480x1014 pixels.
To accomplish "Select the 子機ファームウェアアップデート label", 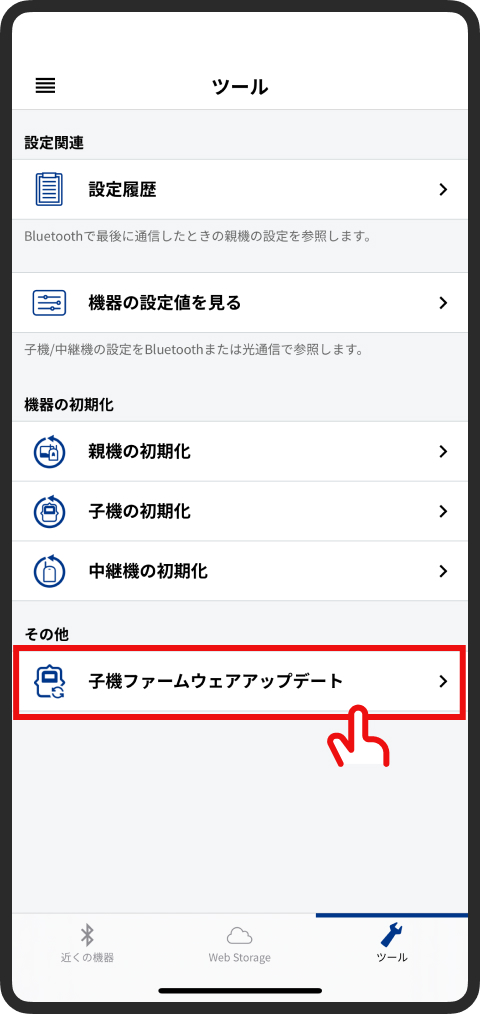I will coord(215,681).
